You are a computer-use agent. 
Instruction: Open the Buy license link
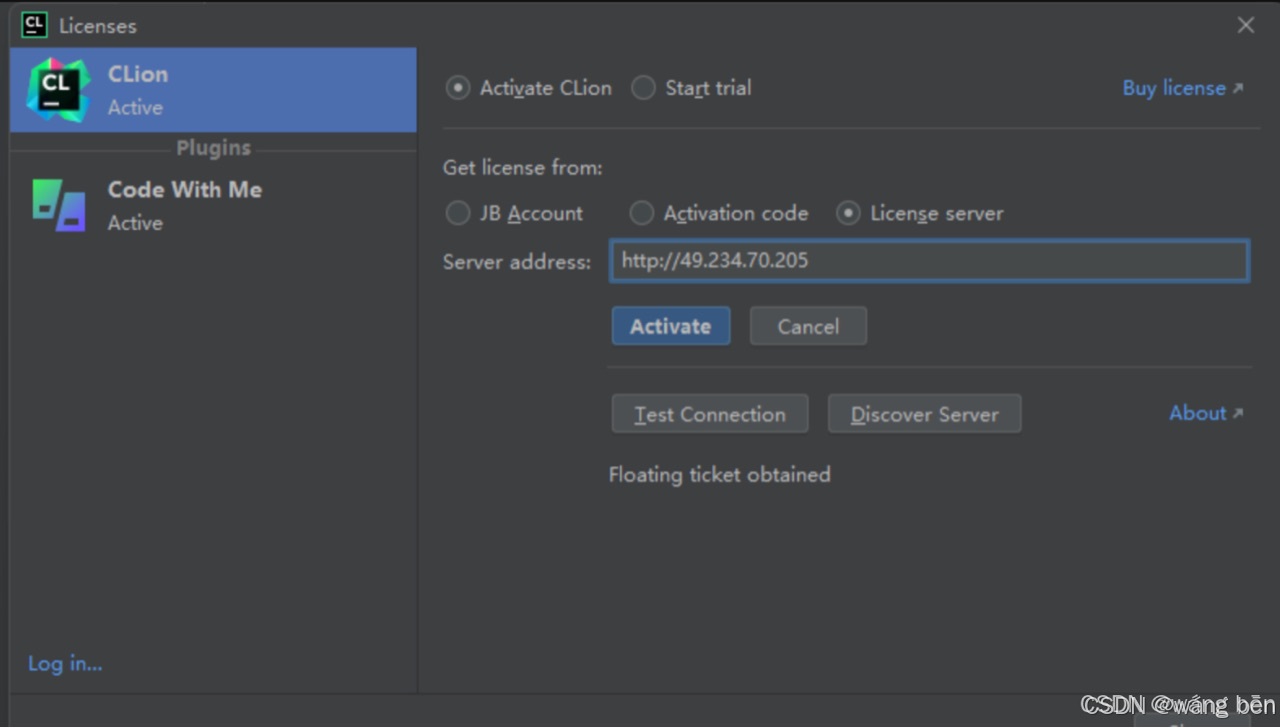1182,88
